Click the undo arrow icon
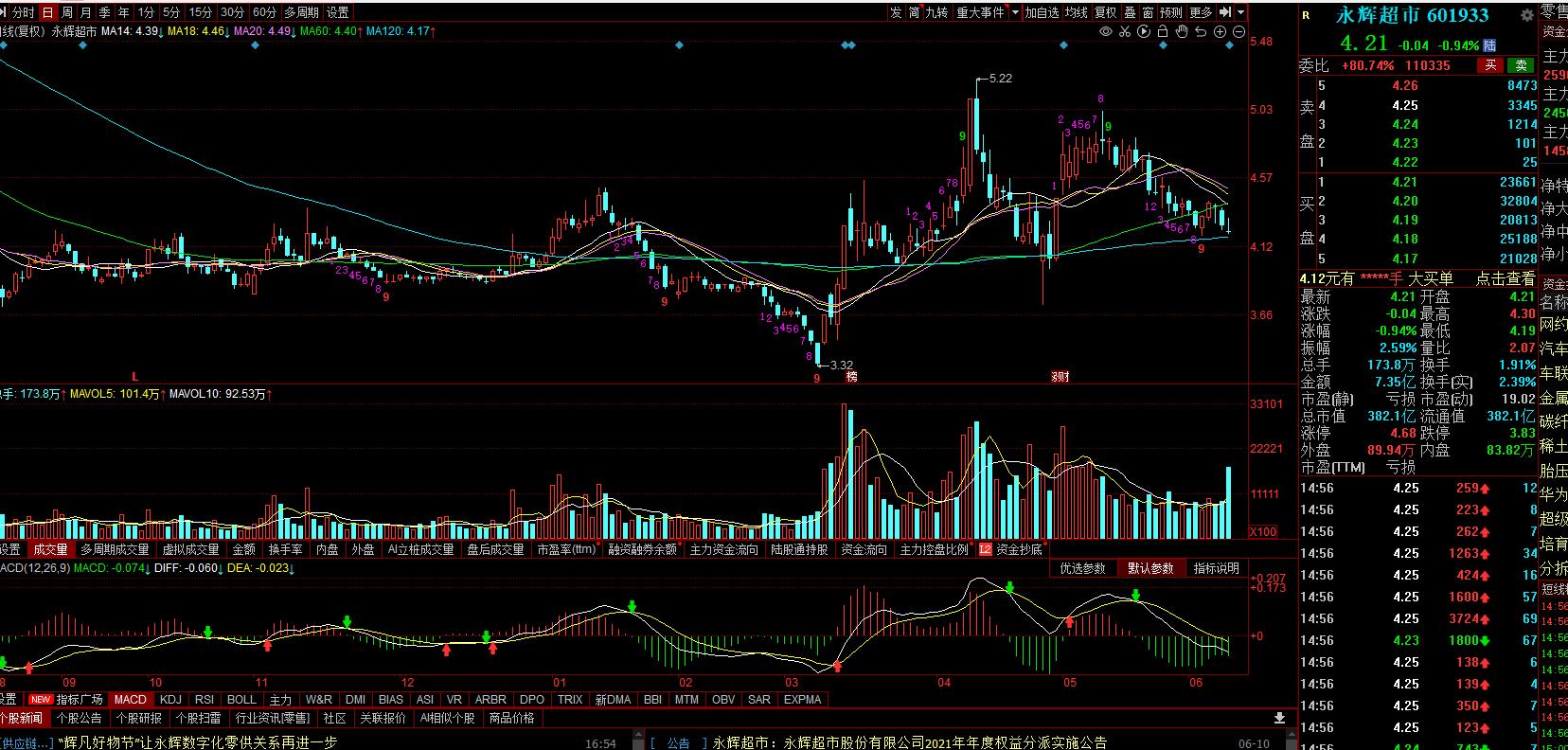This screenshot has width=1568, height=750. coord(1201,31)
